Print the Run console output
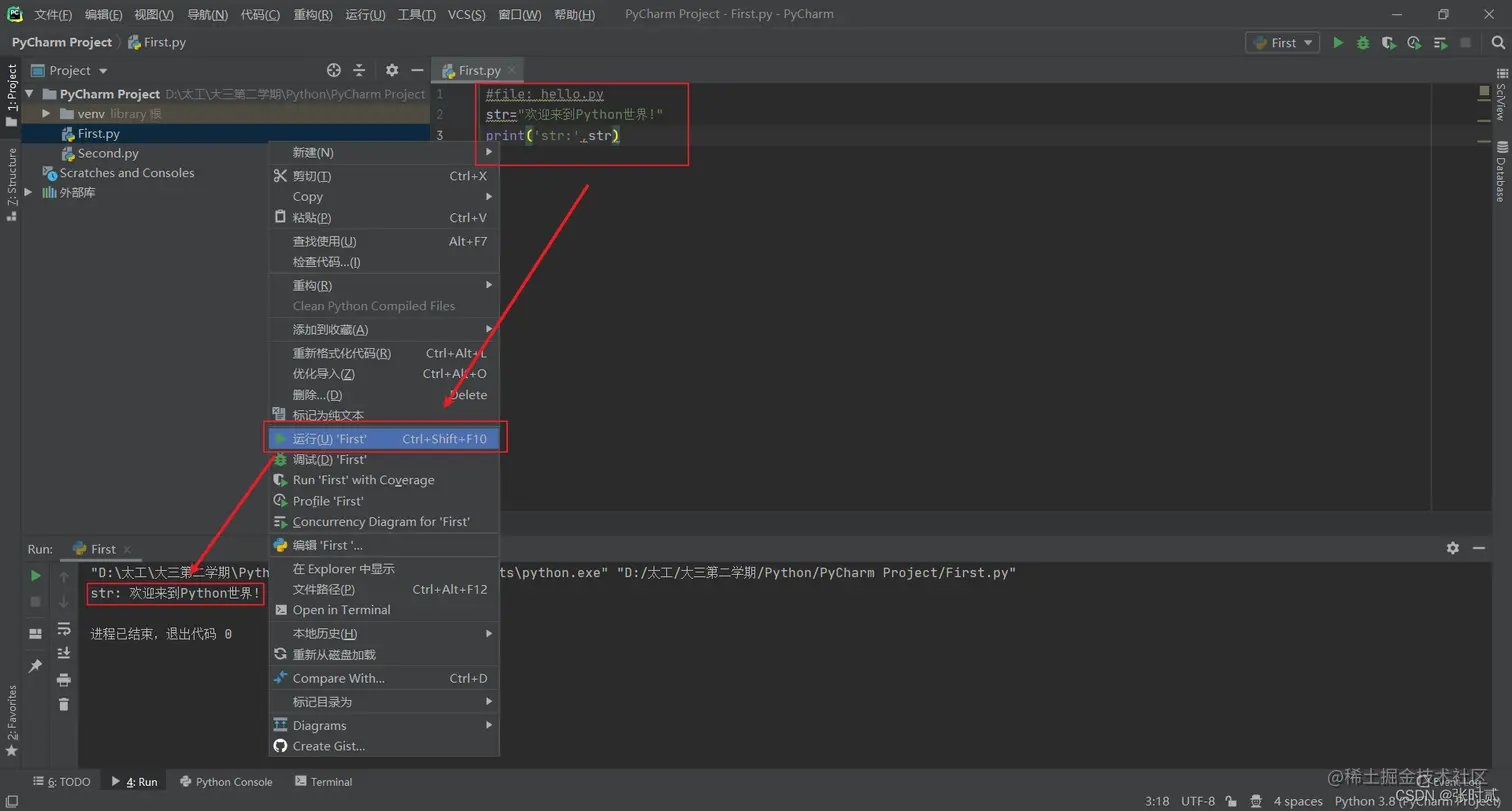Viewport: 1512px width, 811px height. [x=64, y=679]
